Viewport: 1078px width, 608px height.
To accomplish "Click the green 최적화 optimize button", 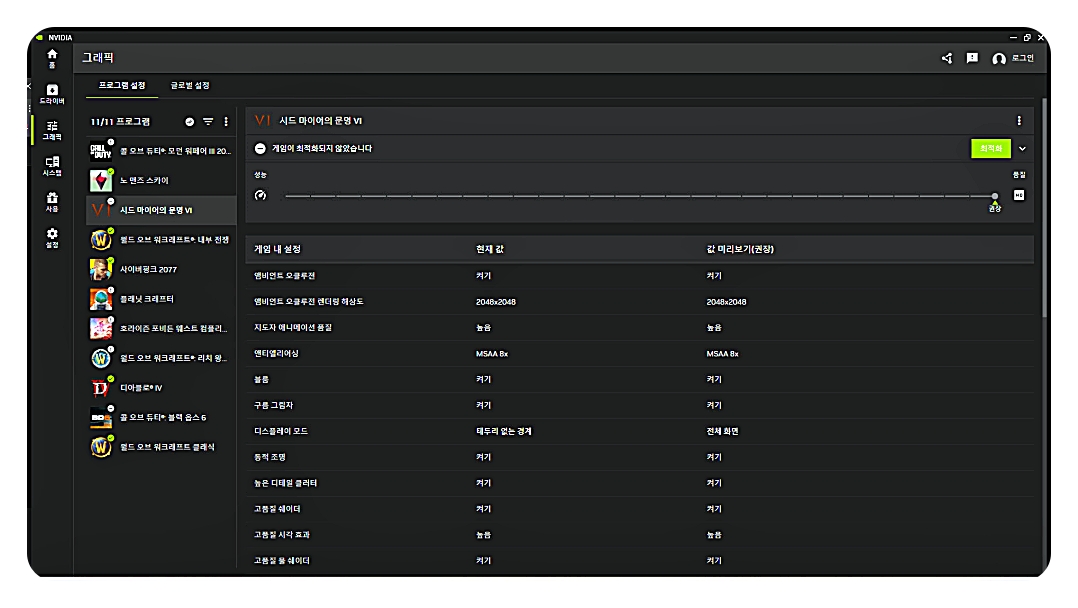I will [991, 149].
